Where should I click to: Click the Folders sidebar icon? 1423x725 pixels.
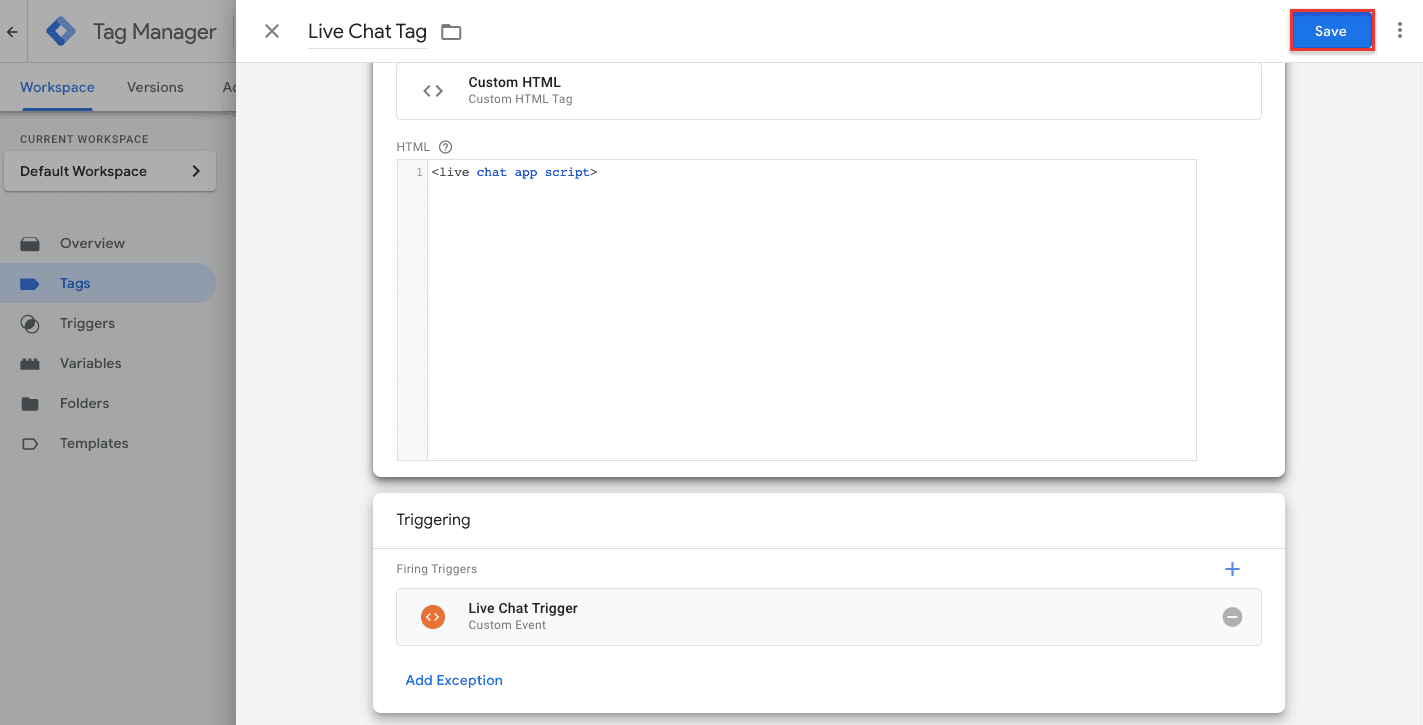click(30, 403)
